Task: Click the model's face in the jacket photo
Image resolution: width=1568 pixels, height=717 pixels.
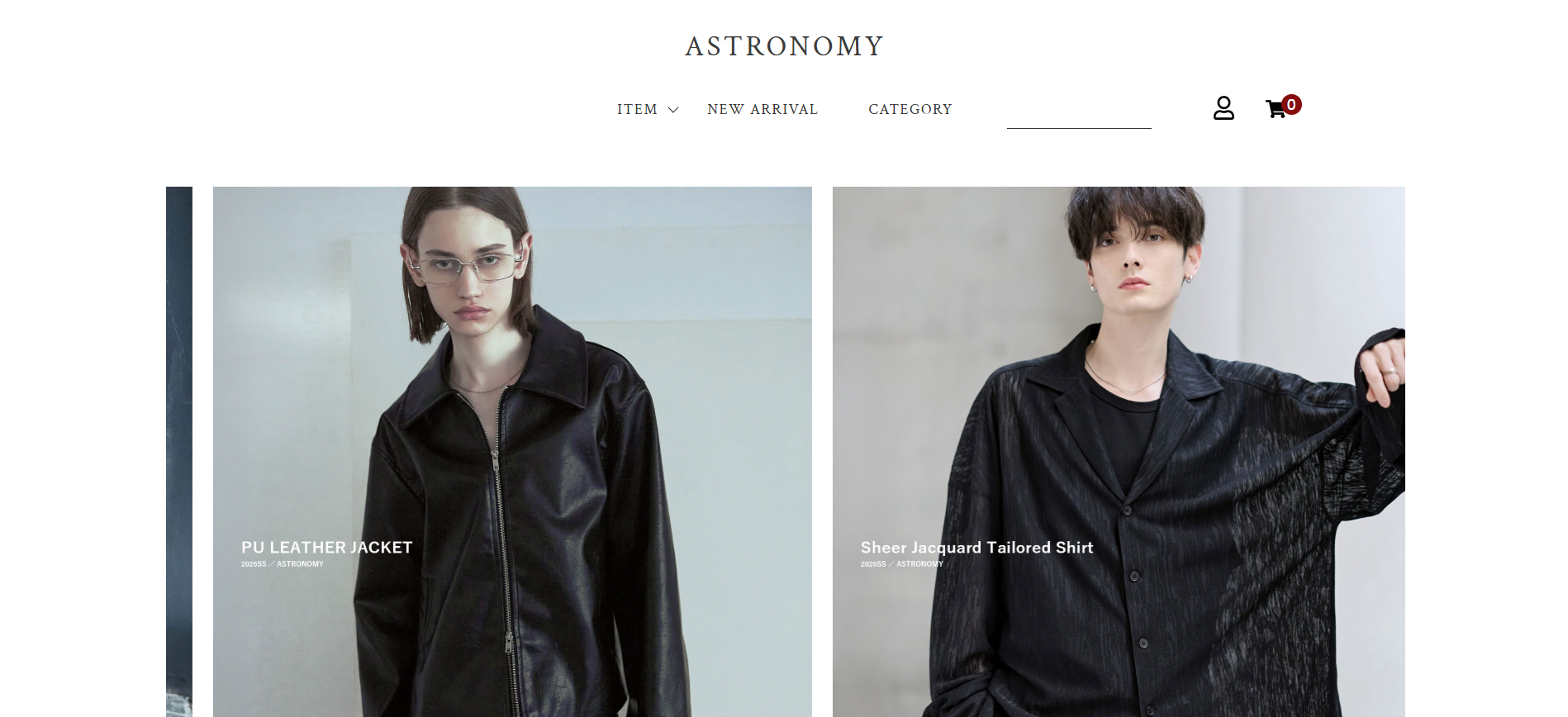Action: pyautogui.click(x=467, y=273)
